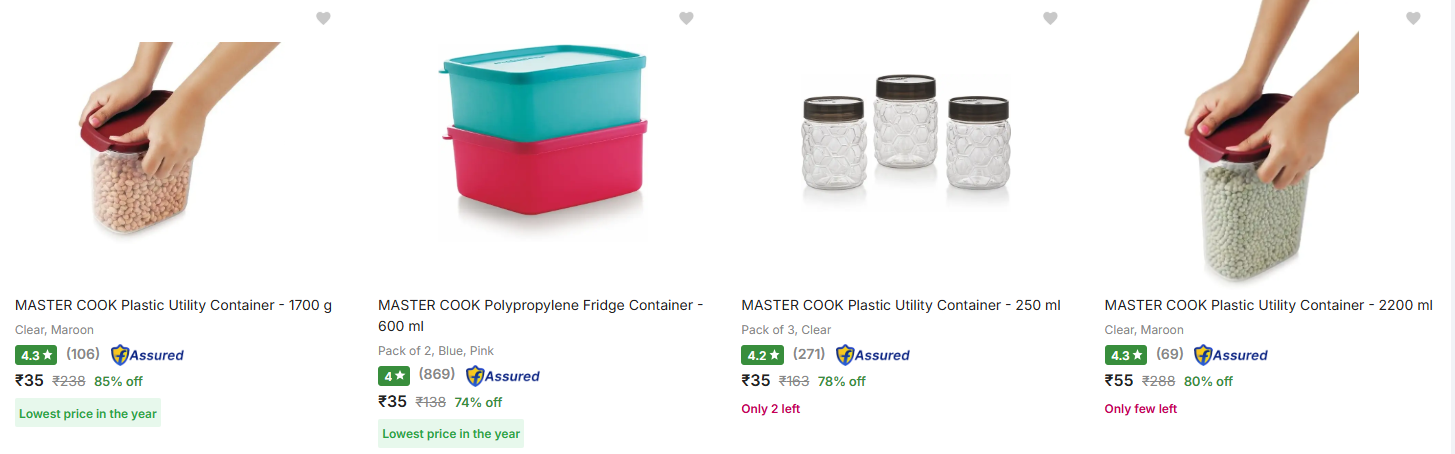Click the 4.2 star rating with 271 reviews
Viewport: 1455px width, 454px height.
click(761, 354)
